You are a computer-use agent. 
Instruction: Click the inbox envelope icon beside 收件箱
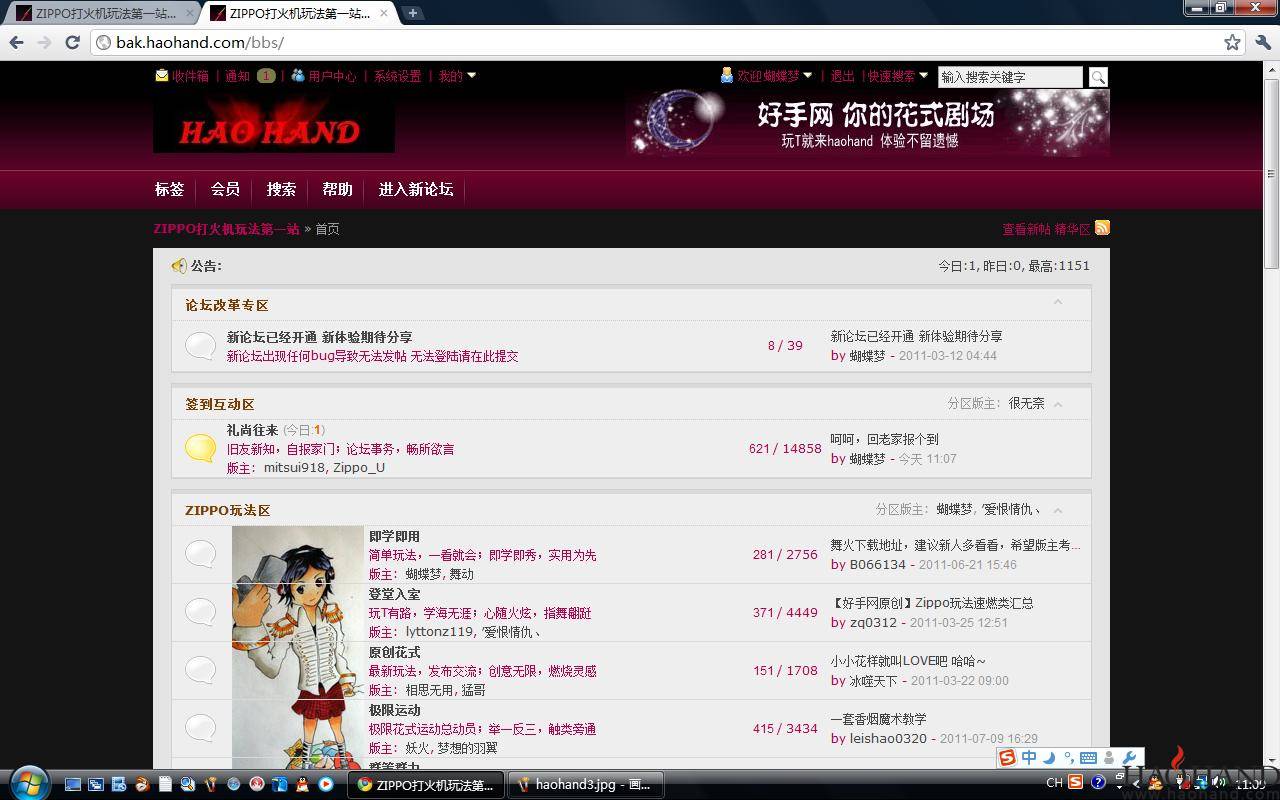161,75
